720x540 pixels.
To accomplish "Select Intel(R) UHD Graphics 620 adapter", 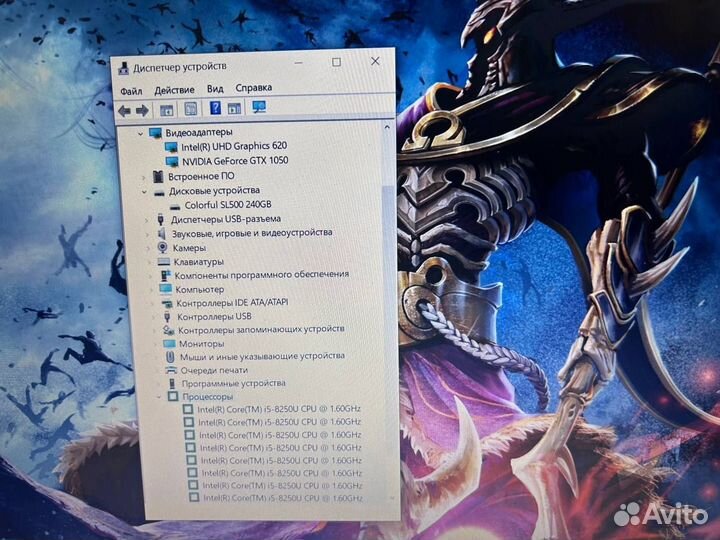I will click(x=234, y=146).
